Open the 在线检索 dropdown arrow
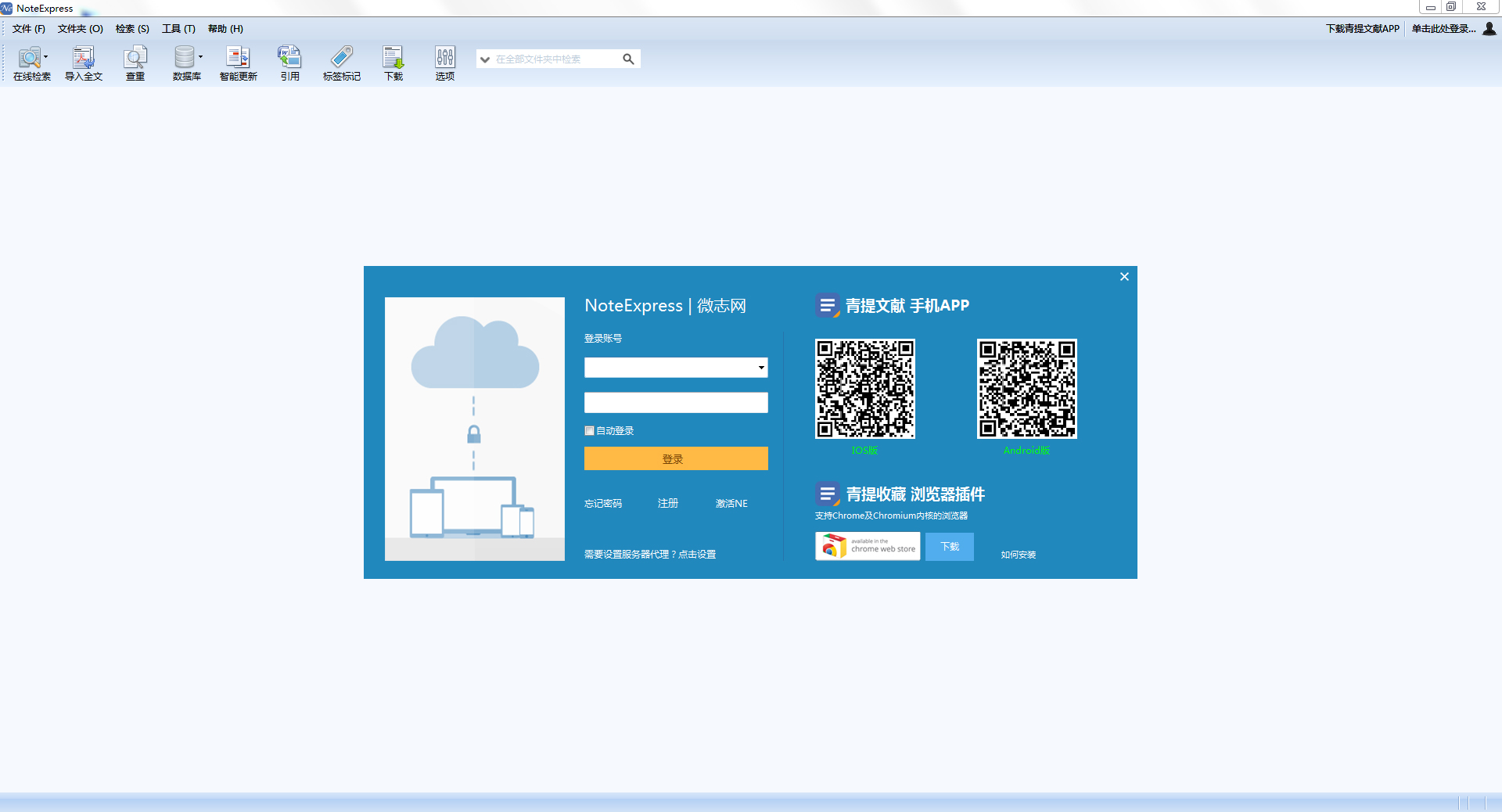This screenshot has width=1502, height=812. [46, 56]
